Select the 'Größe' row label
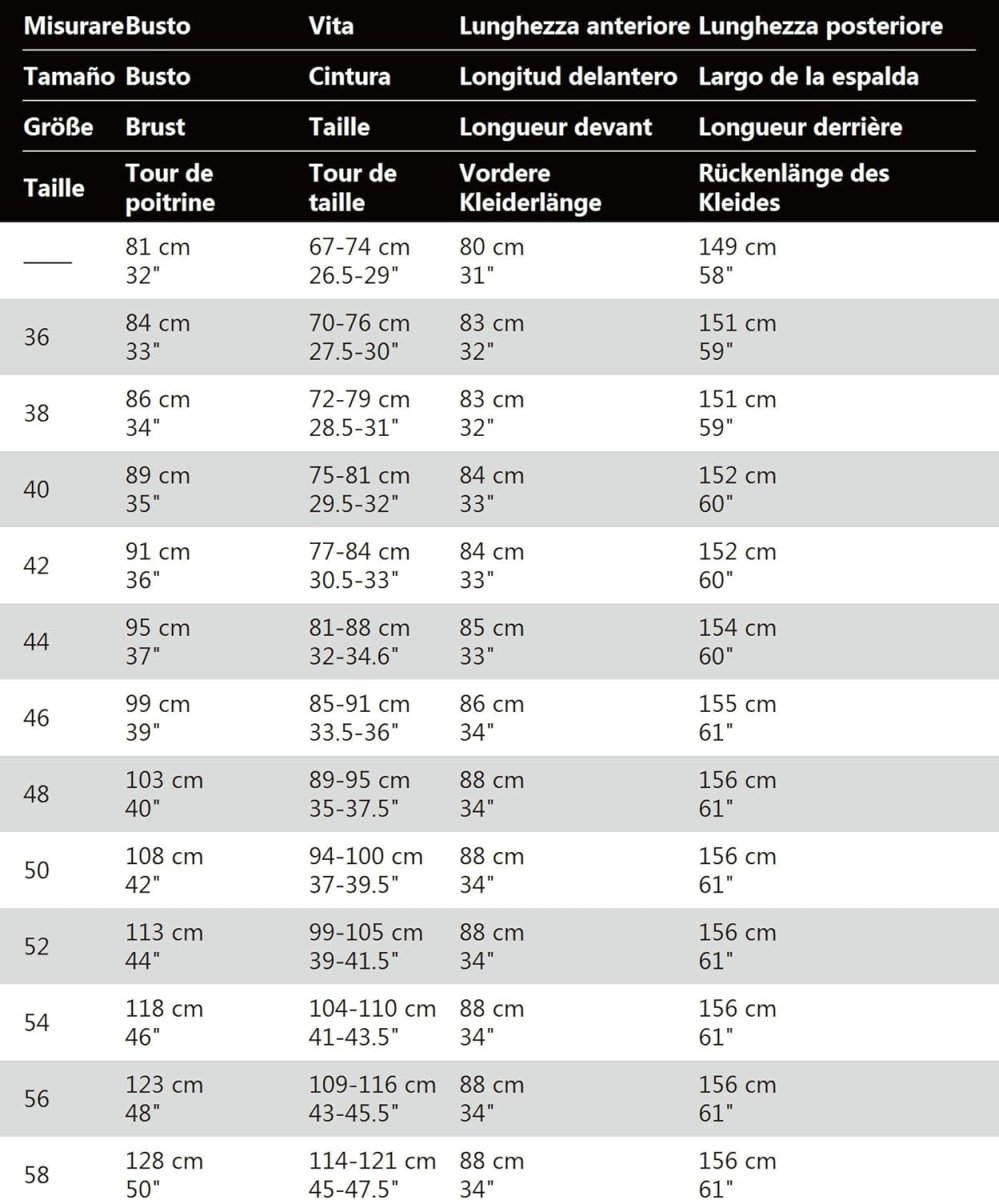 click(x=58, y=127)
